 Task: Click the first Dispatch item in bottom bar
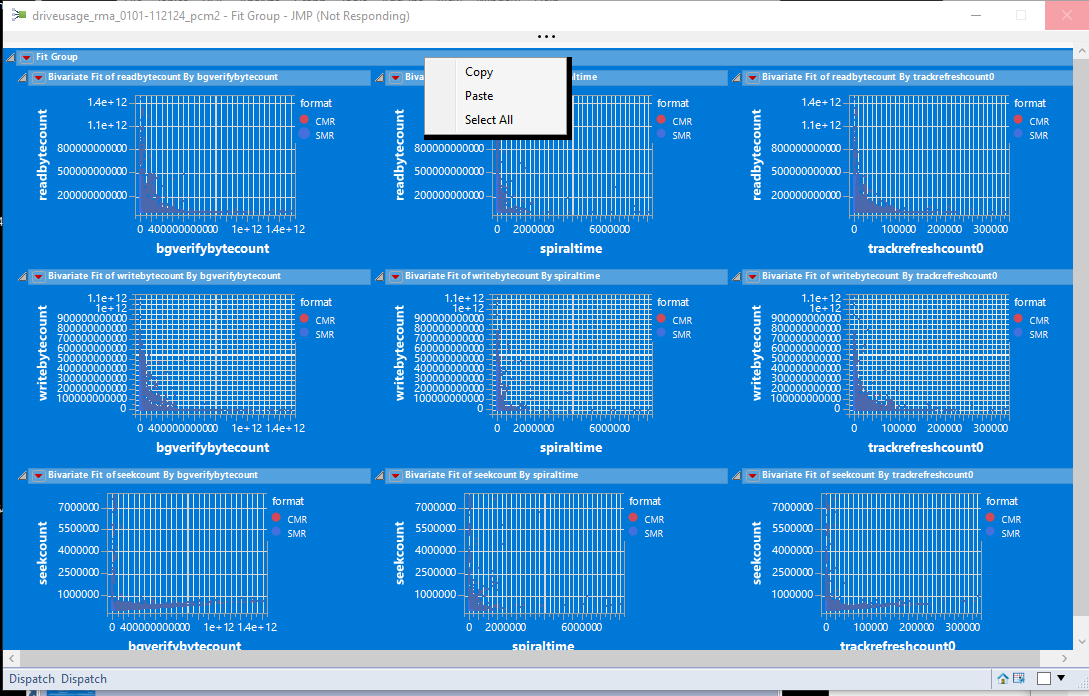(31, 678)
